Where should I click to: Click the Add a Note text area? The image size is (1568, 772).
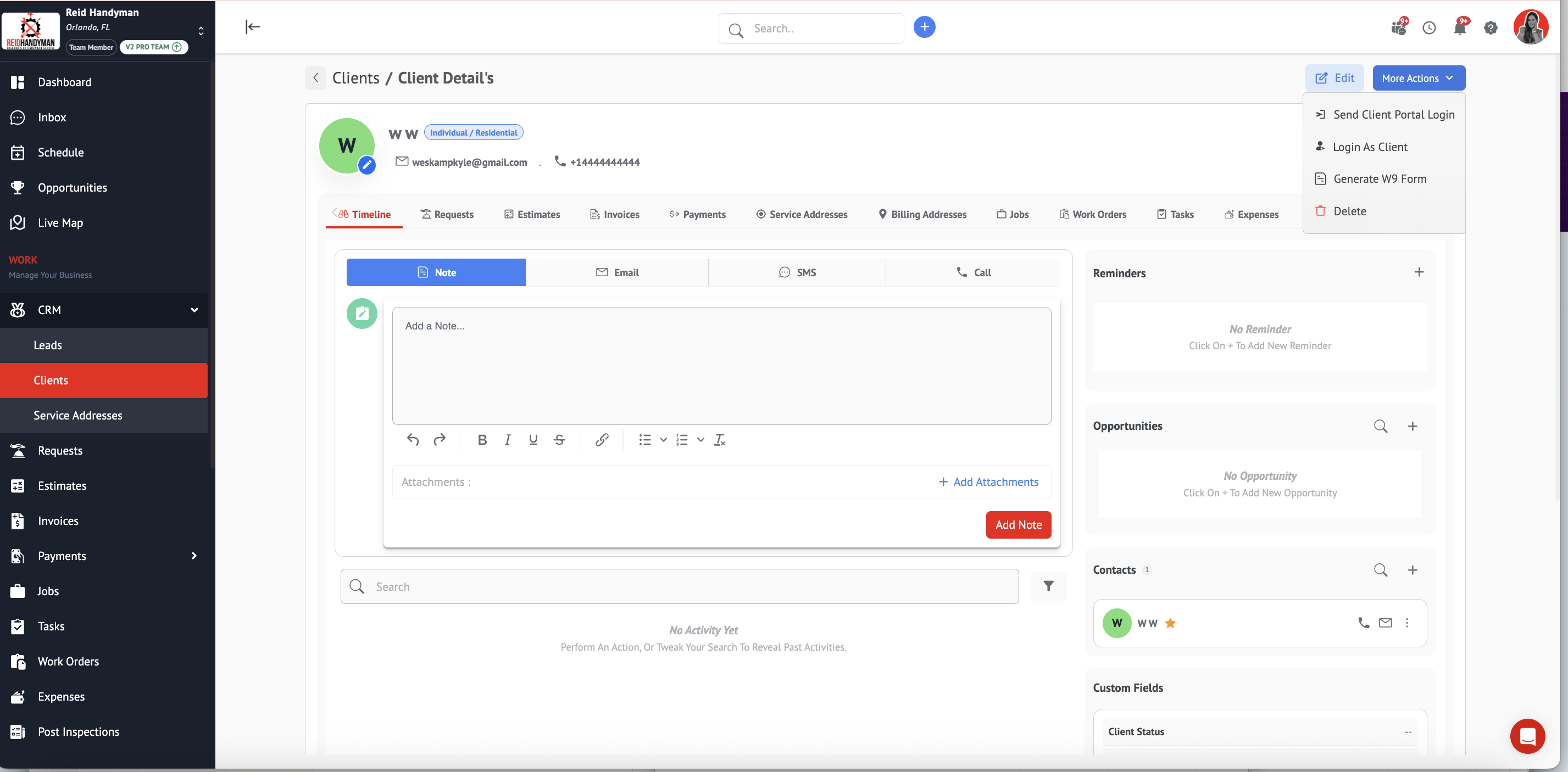click(721, 365)
